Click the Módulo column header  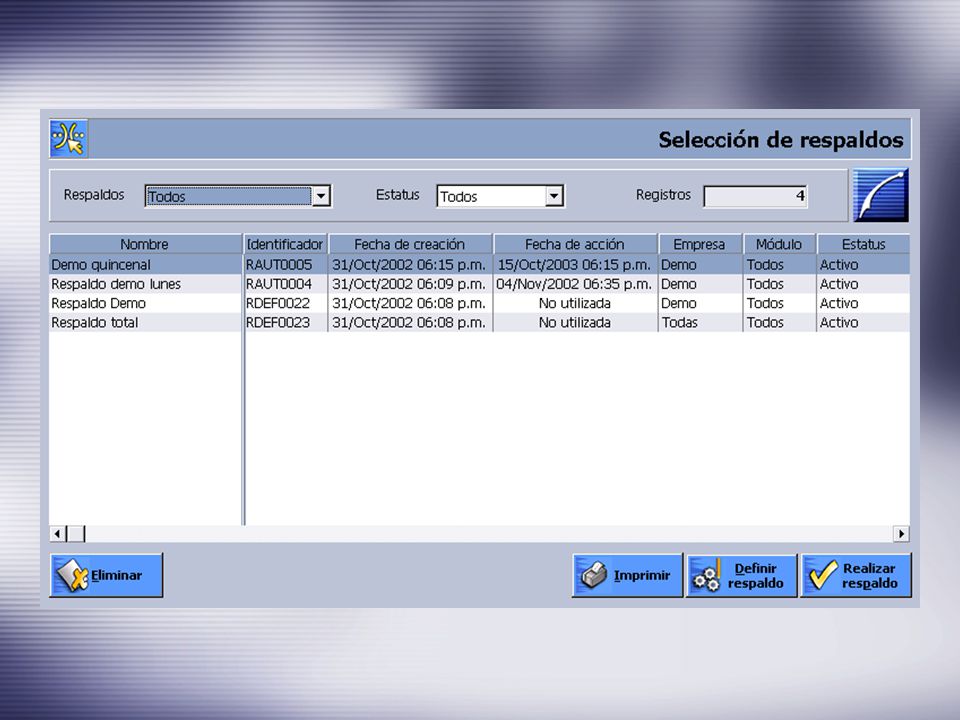[x=779, y=244]
